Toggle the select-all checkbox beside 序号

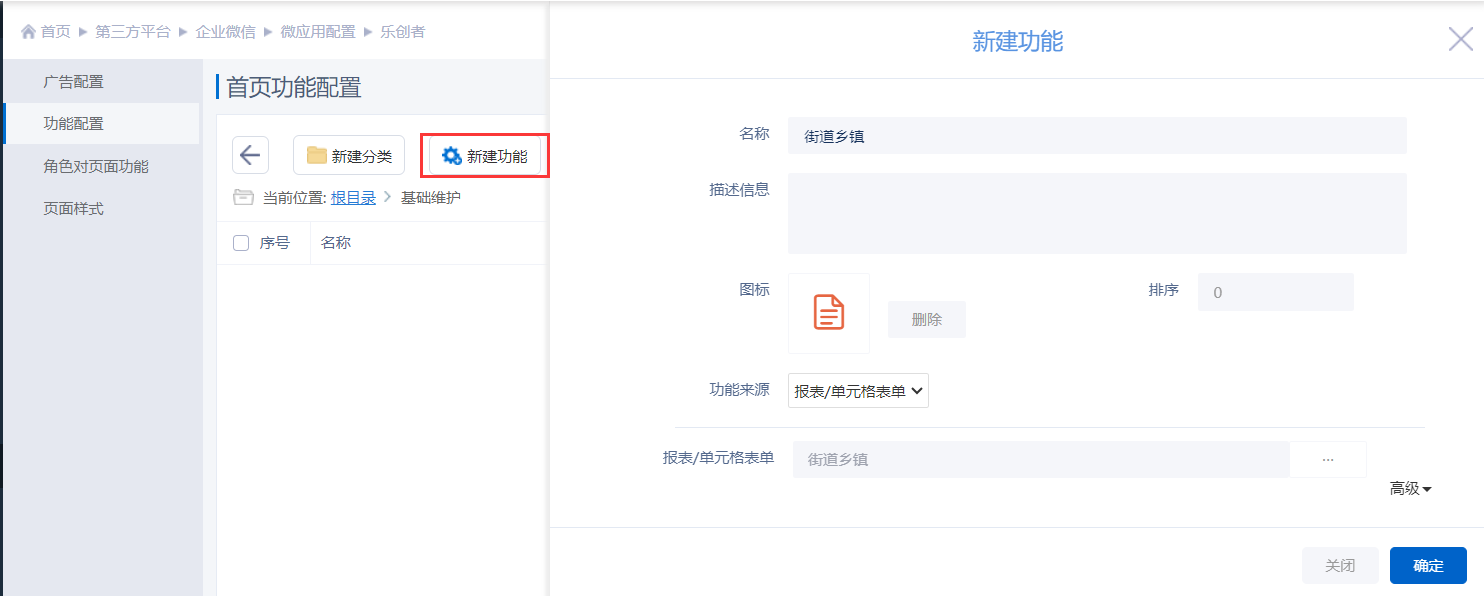[241, 243]
